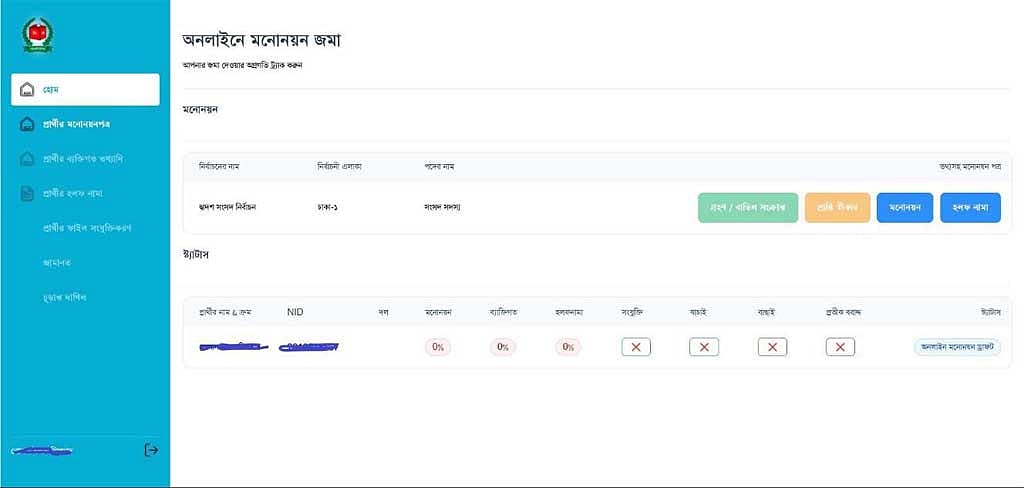The image size is (1024, 488).
Task: Click the 0% badge under হলফনামা column
Action: (x=568, y=348)
